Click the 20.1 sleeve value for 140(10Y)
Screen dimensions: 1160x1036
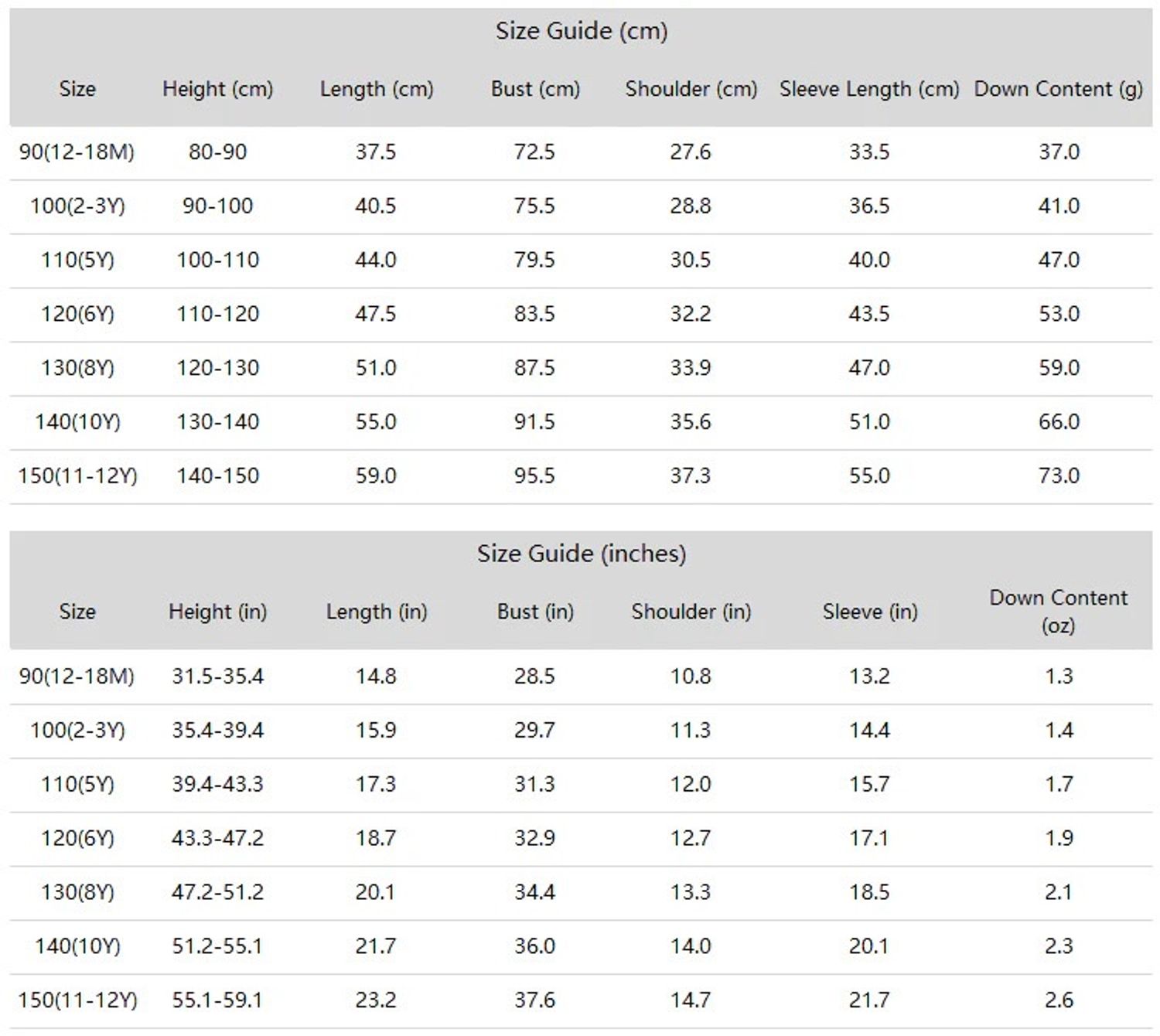tap(869, 946)
